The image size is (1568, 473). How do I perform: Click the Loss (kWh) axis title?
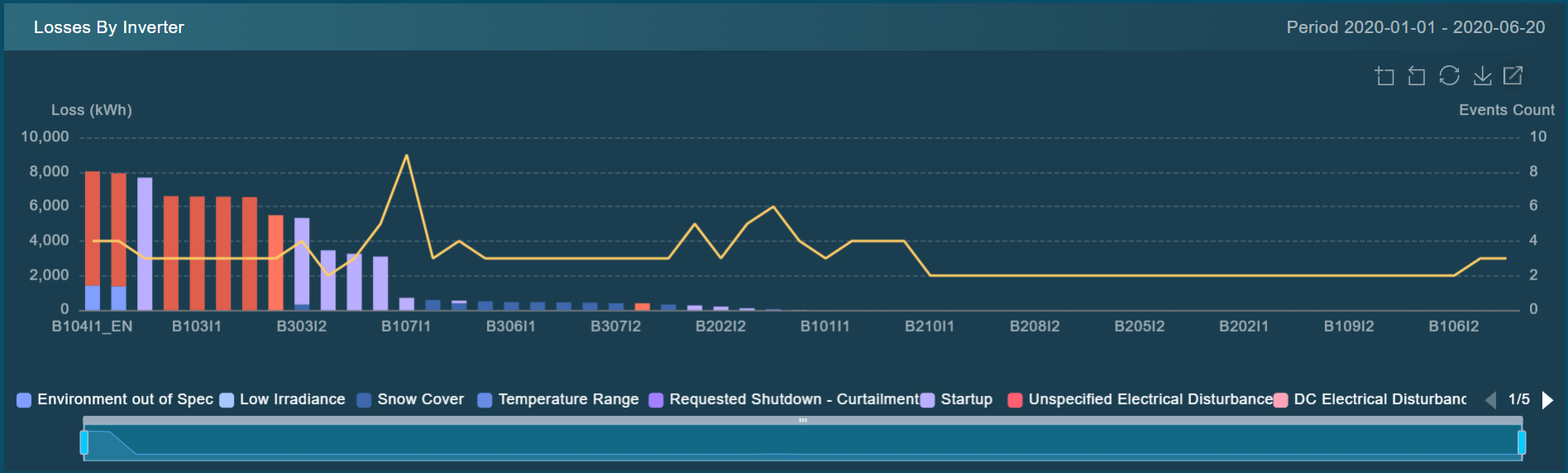tap(92, 110)
